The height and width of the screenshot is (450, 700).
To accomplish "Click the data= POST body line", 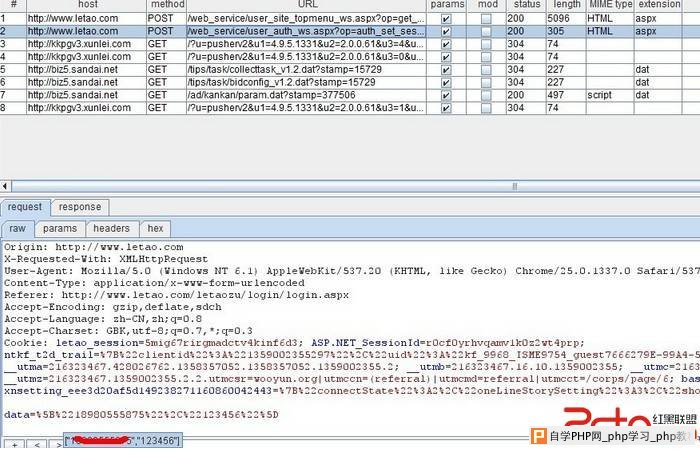I will [141, 415].
